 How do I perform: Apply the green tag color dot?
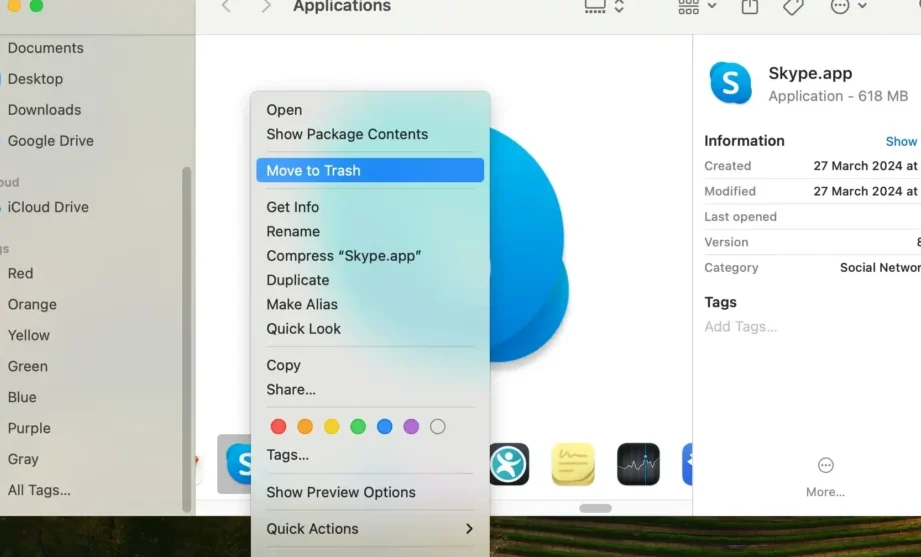click(358, 427)
